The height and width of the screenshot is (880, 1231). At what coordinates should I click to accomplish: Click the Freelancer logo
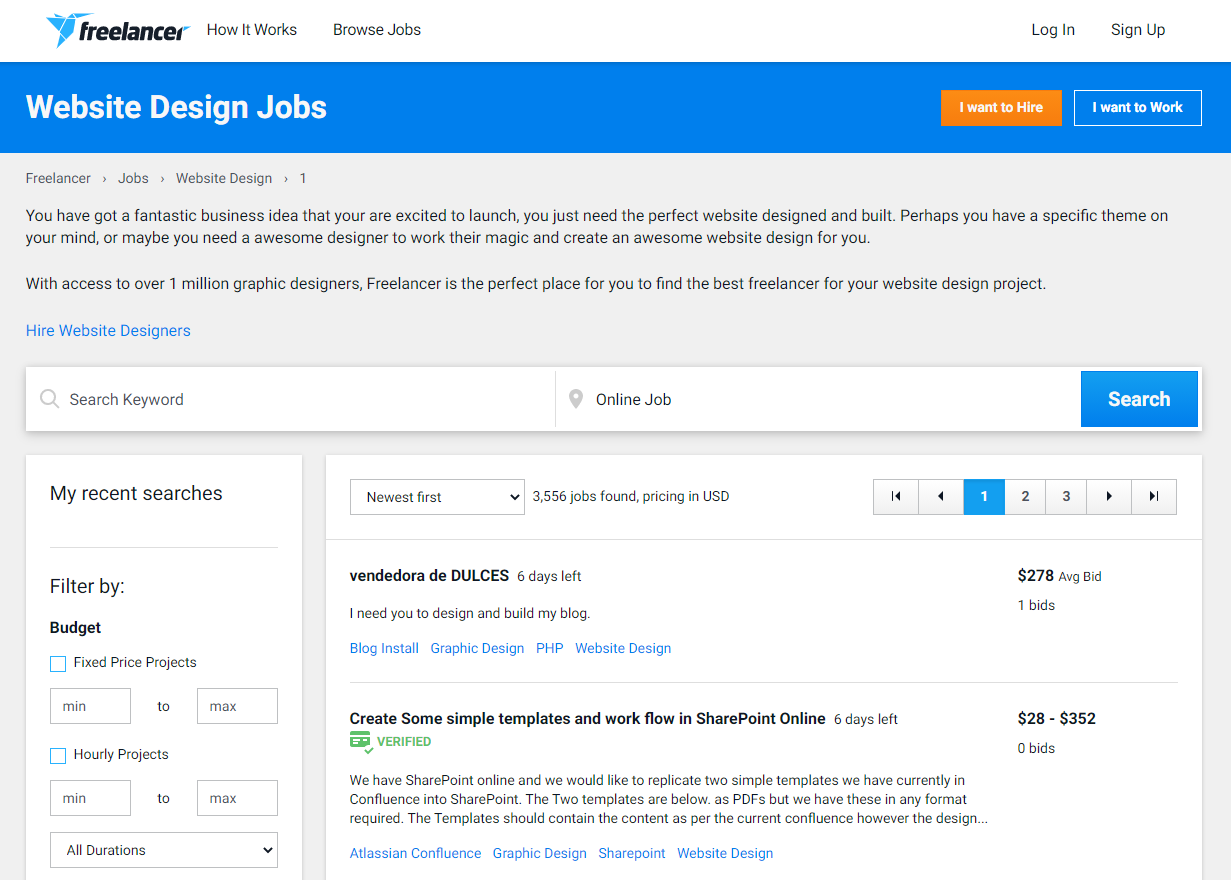click(x=117, y=30)
